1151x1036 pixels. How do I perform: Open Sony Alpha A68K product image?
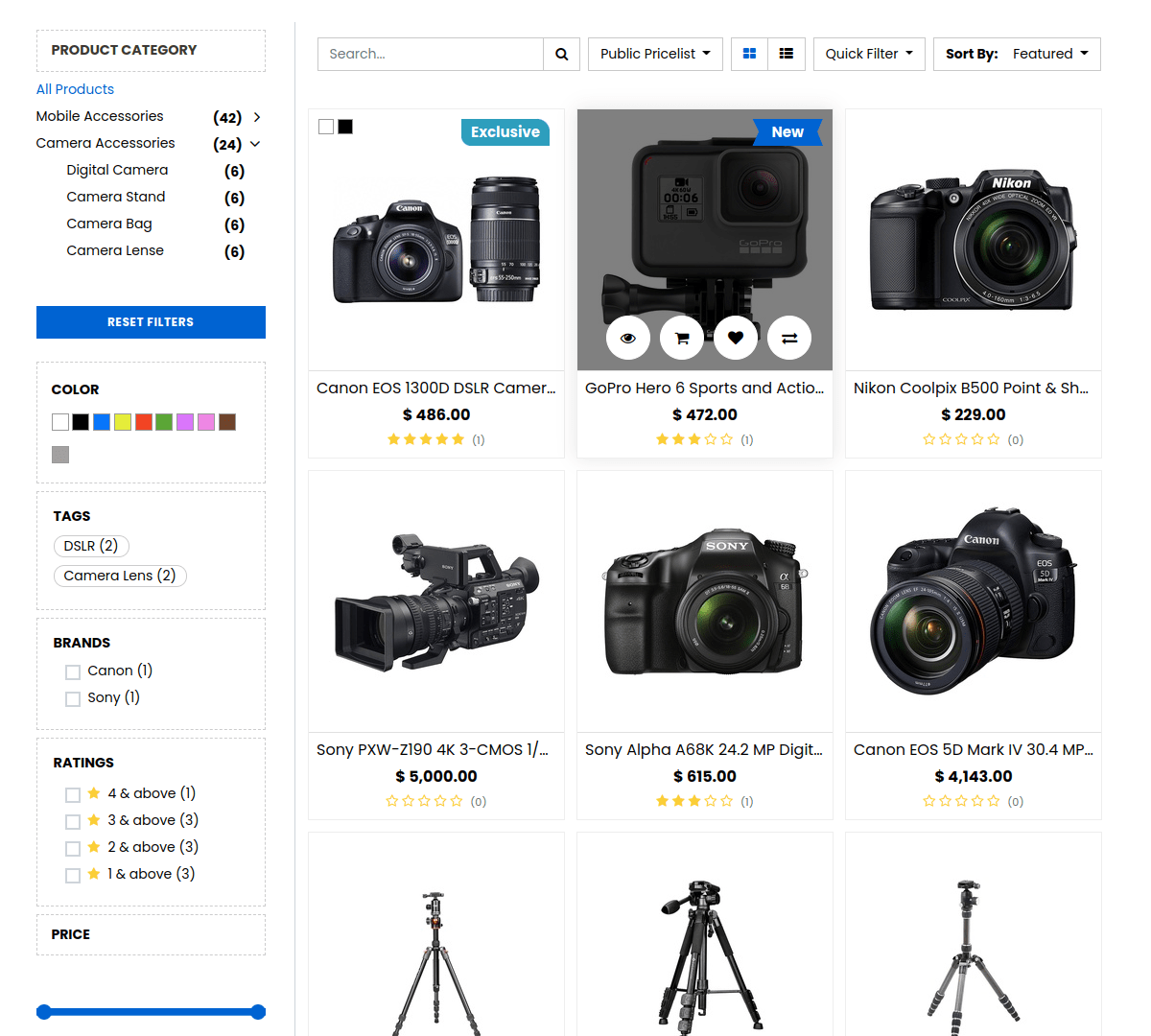[705, 601]
